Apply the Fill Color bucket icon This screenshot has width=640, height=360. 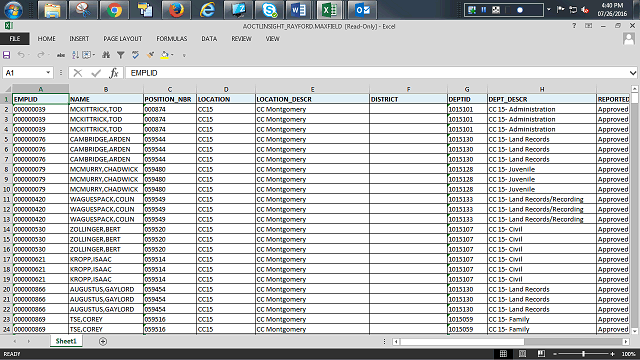pos(165,55)
